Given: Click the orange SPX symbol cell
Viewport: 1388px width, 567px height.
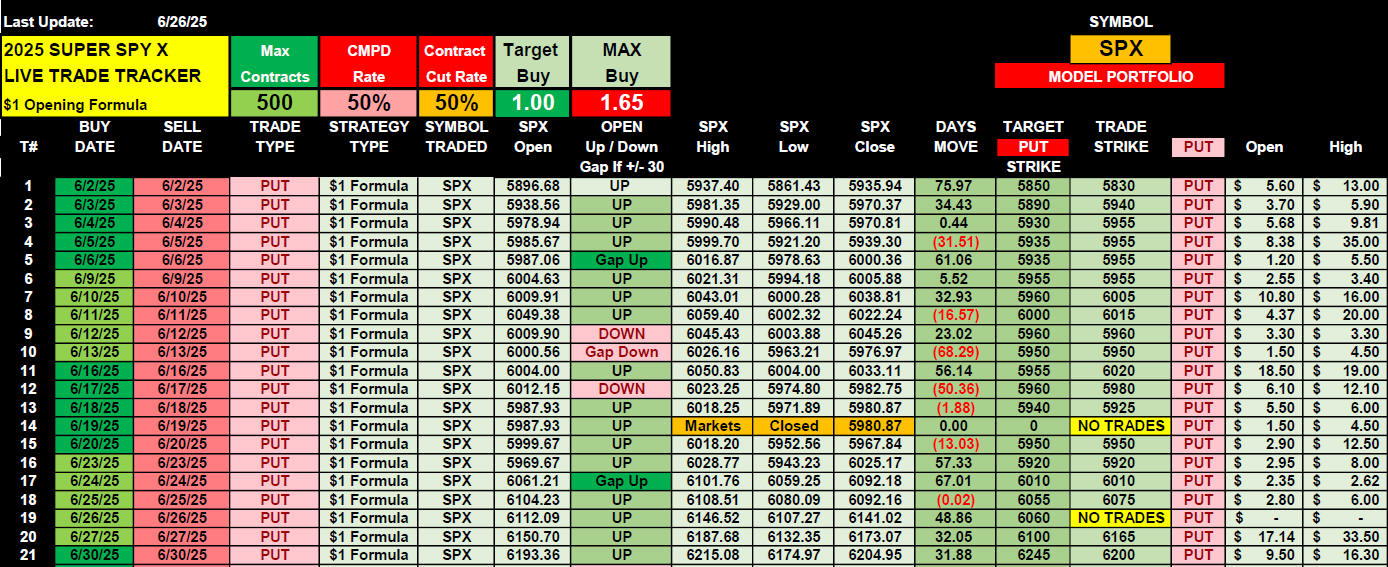Looking at the screenshot, I should coord(1120,49).
